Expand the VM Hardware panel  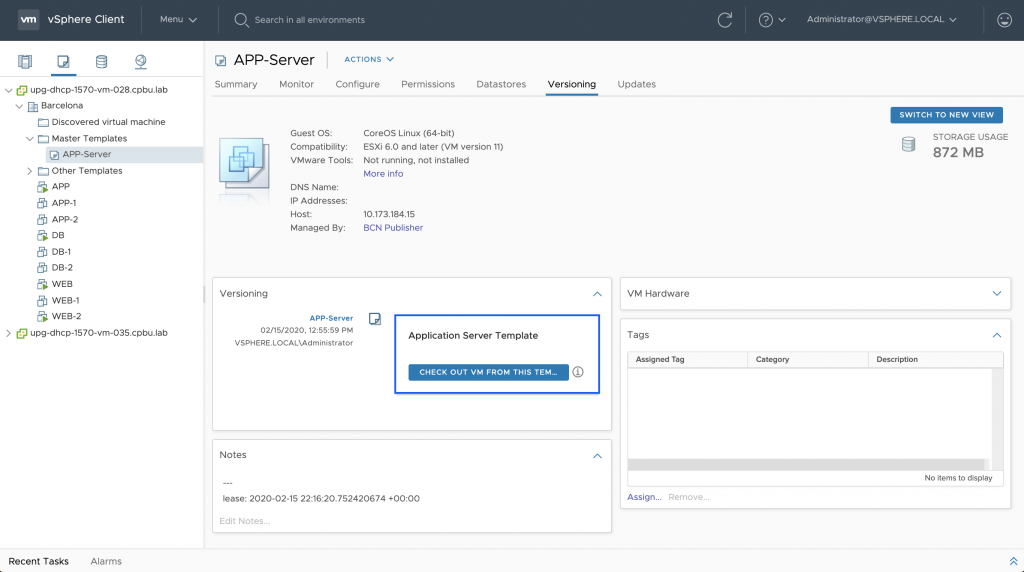pyautogui.click(x=996, y=294)
